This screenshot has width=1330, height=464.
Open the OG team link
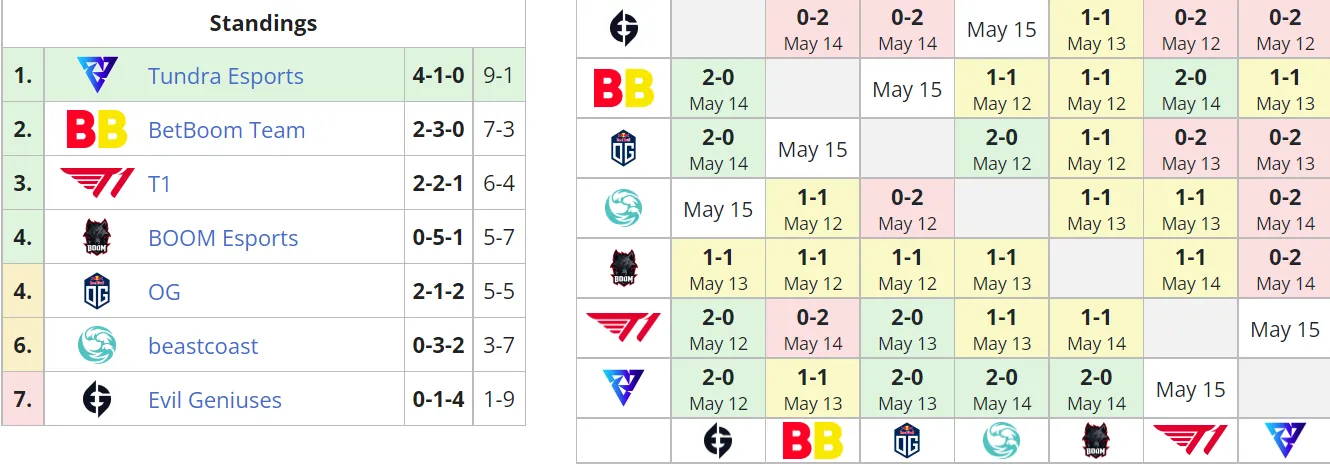(164, 292)
